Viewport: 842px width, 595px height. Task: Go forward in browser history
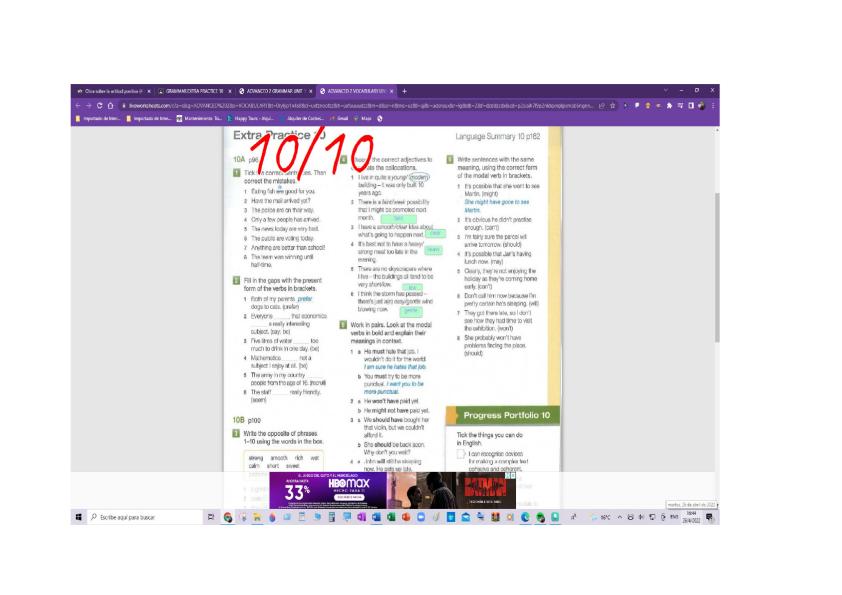[x=89, y=106]
